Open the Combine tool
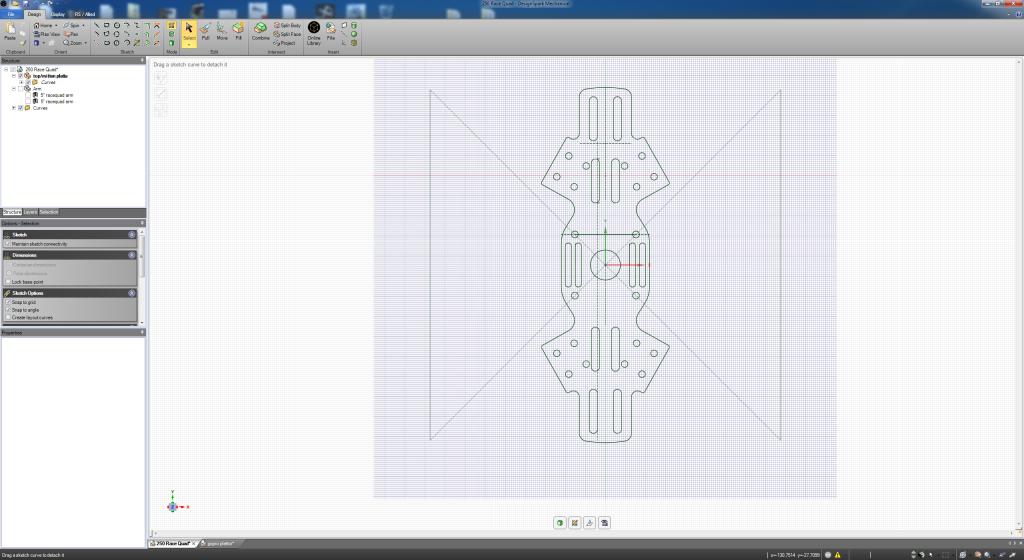The height and width of the screenshot is (560, 1024). [261, 31]
